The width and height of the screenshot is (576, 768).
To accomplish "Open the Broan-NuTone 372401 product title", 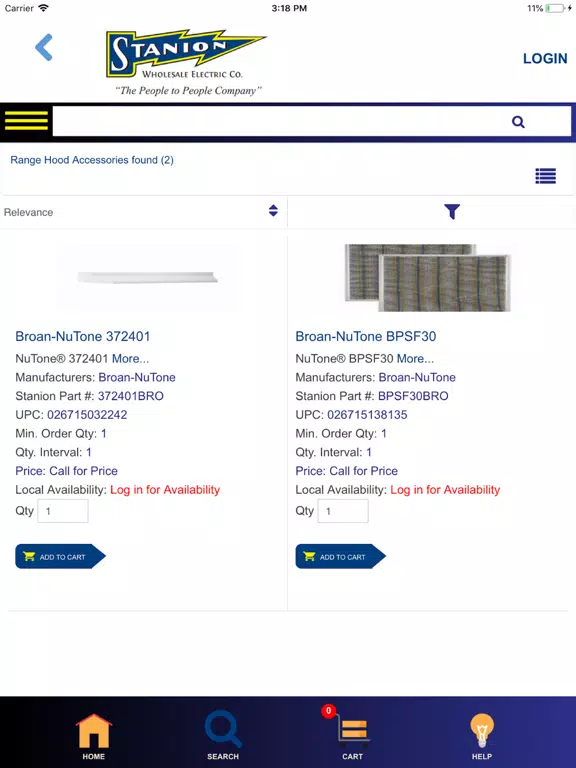I will (83, 336).
